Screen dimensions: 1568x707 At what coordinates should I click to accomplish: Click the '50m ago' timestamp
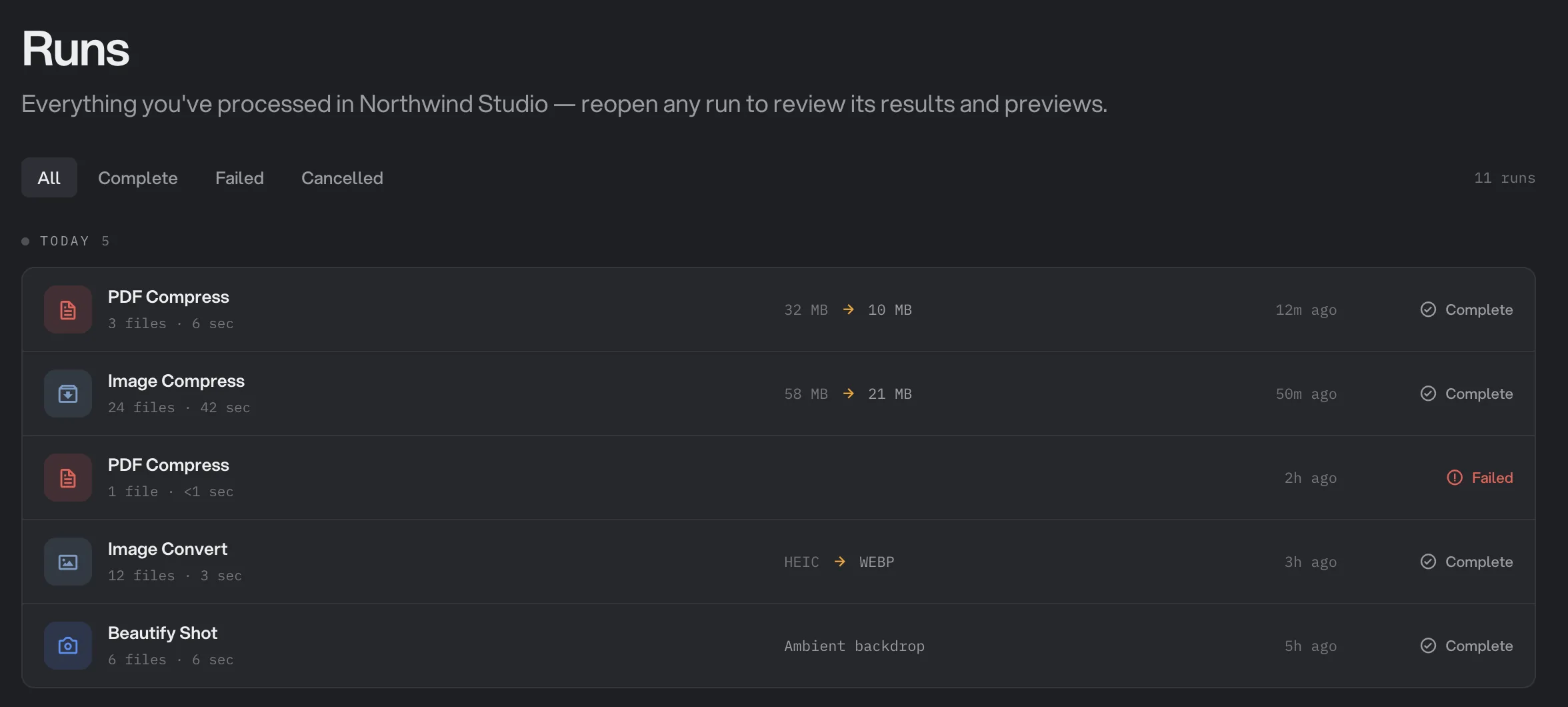click(x=1306, y=394)
